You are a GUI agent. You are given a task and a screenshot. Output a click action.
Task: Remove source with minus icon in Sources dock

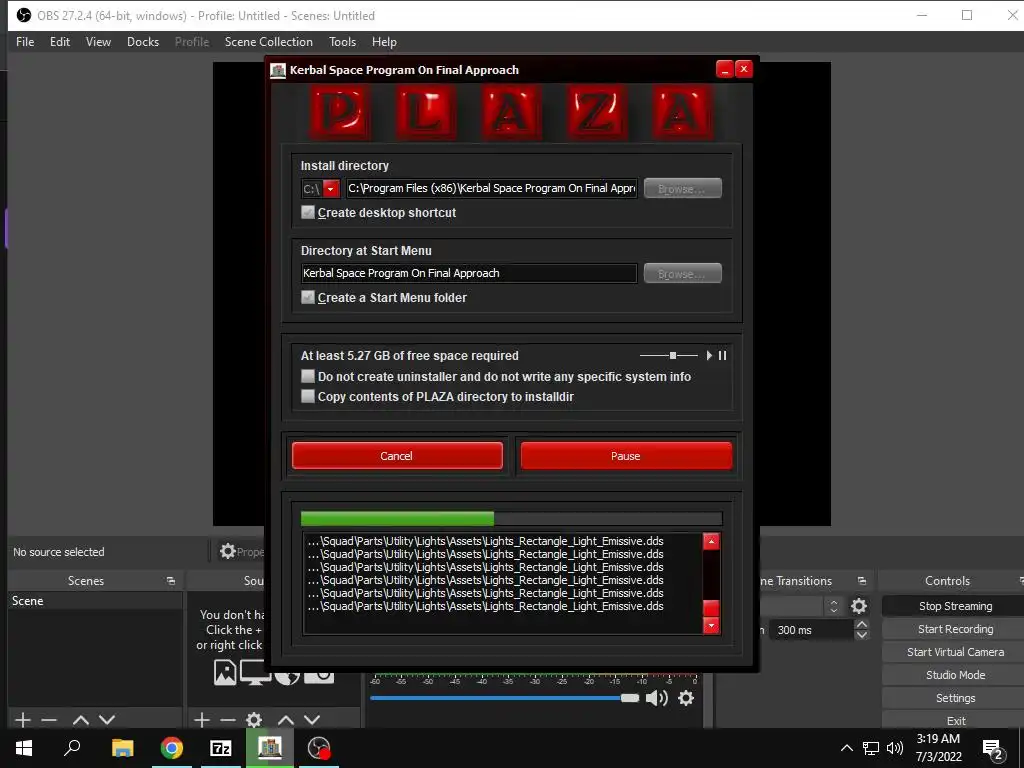pyautogui.click(x=228, y=720)
